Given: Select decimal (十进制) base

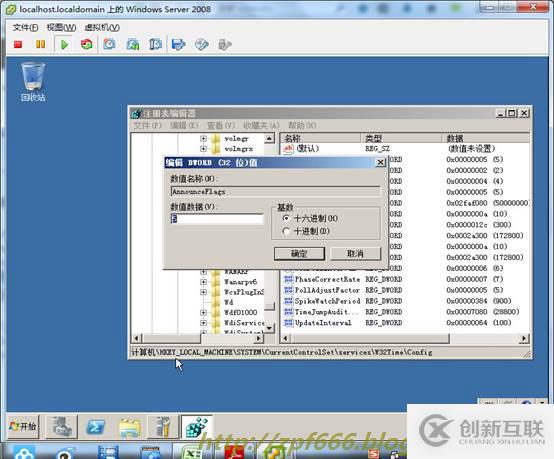Looking at the screenshot, I should (x=286, y=231).
